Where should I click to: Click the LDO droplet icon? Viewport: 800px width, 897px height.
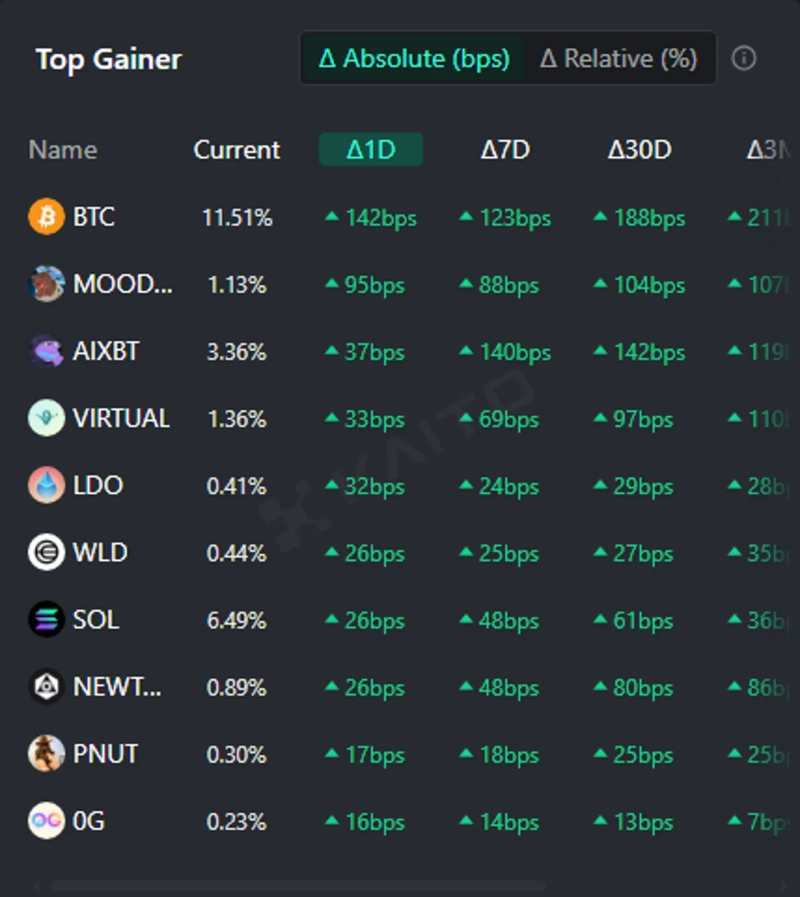tap(46, 486)
